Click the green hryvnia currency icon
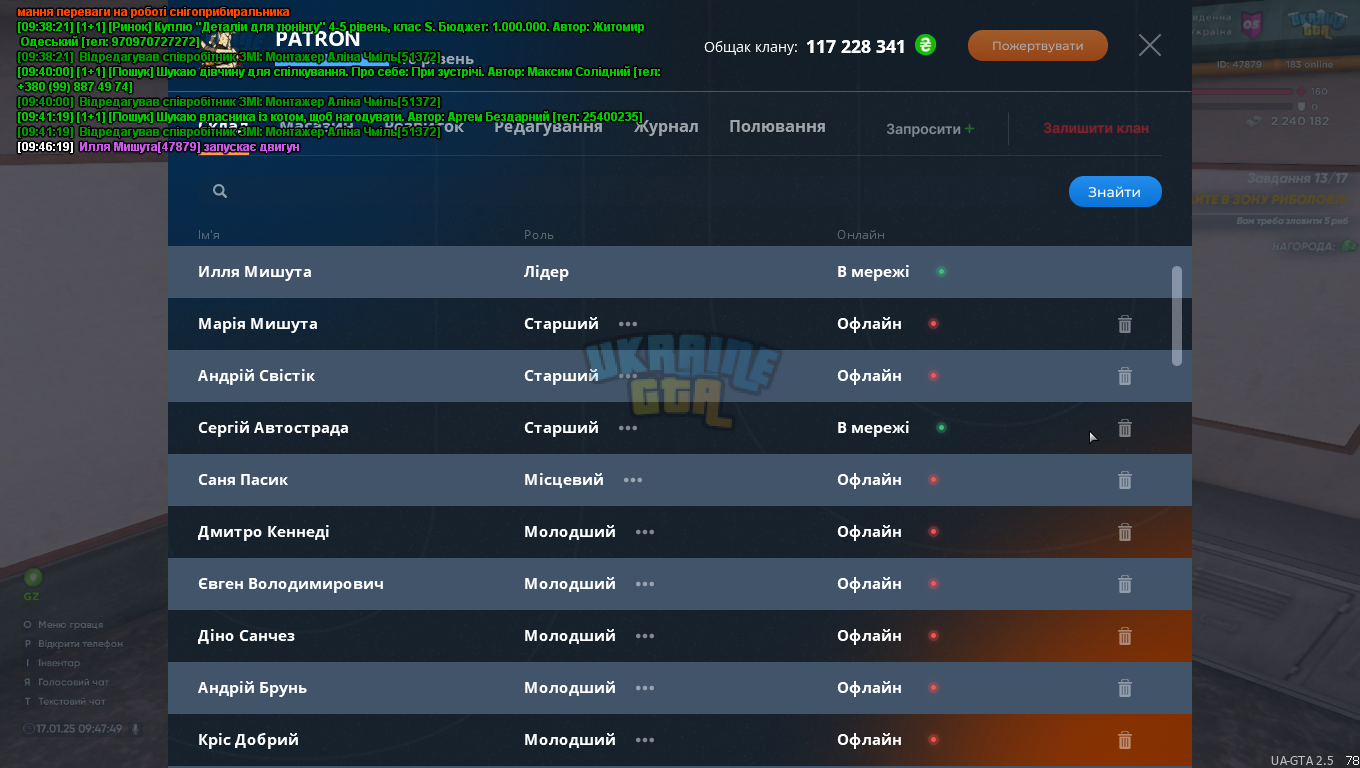The image size is (1360, 768). [x=926, y=45]
